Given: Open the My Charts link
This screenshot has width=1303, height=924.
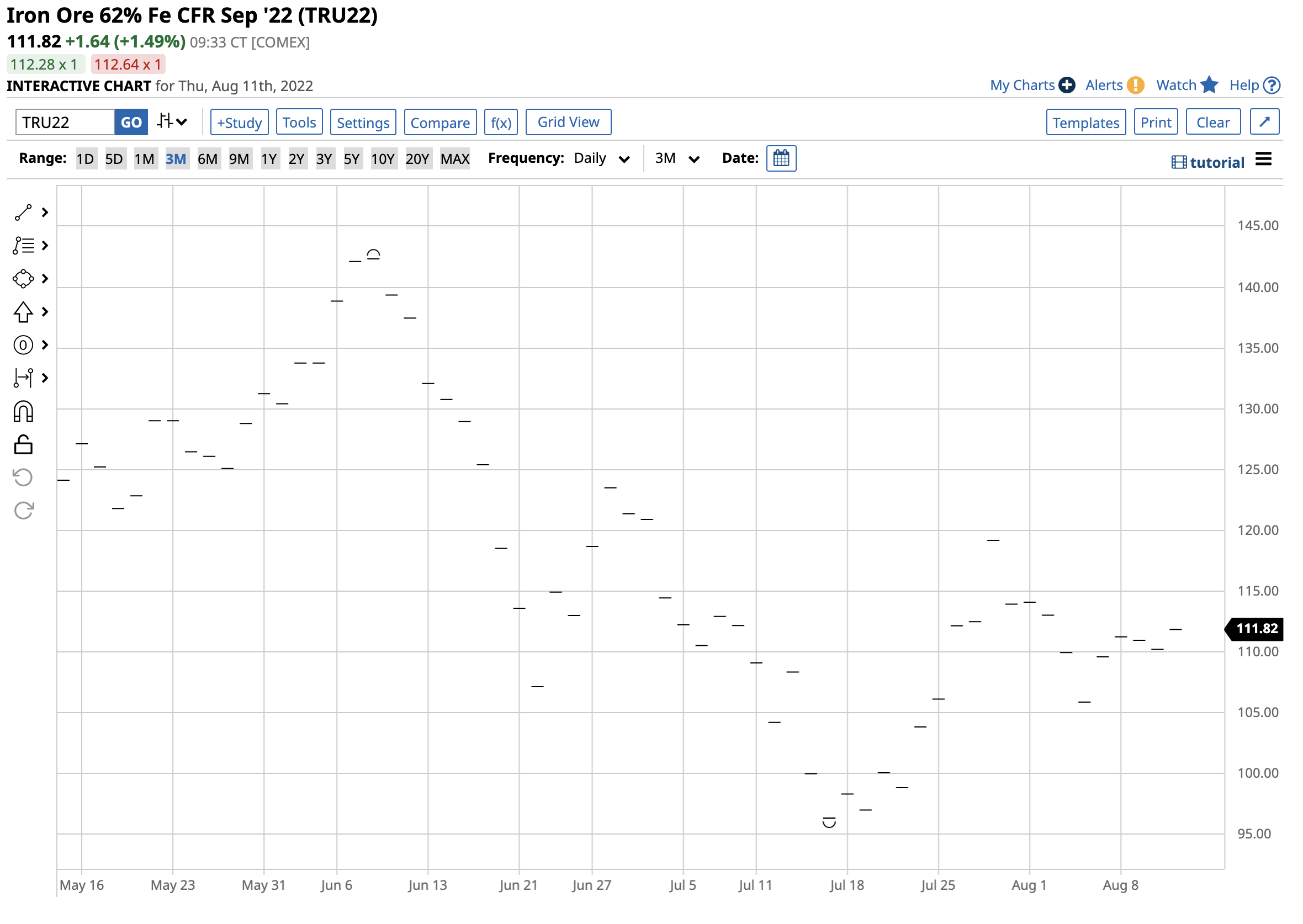Looking at the screenshot, I should coord(1022,86).
